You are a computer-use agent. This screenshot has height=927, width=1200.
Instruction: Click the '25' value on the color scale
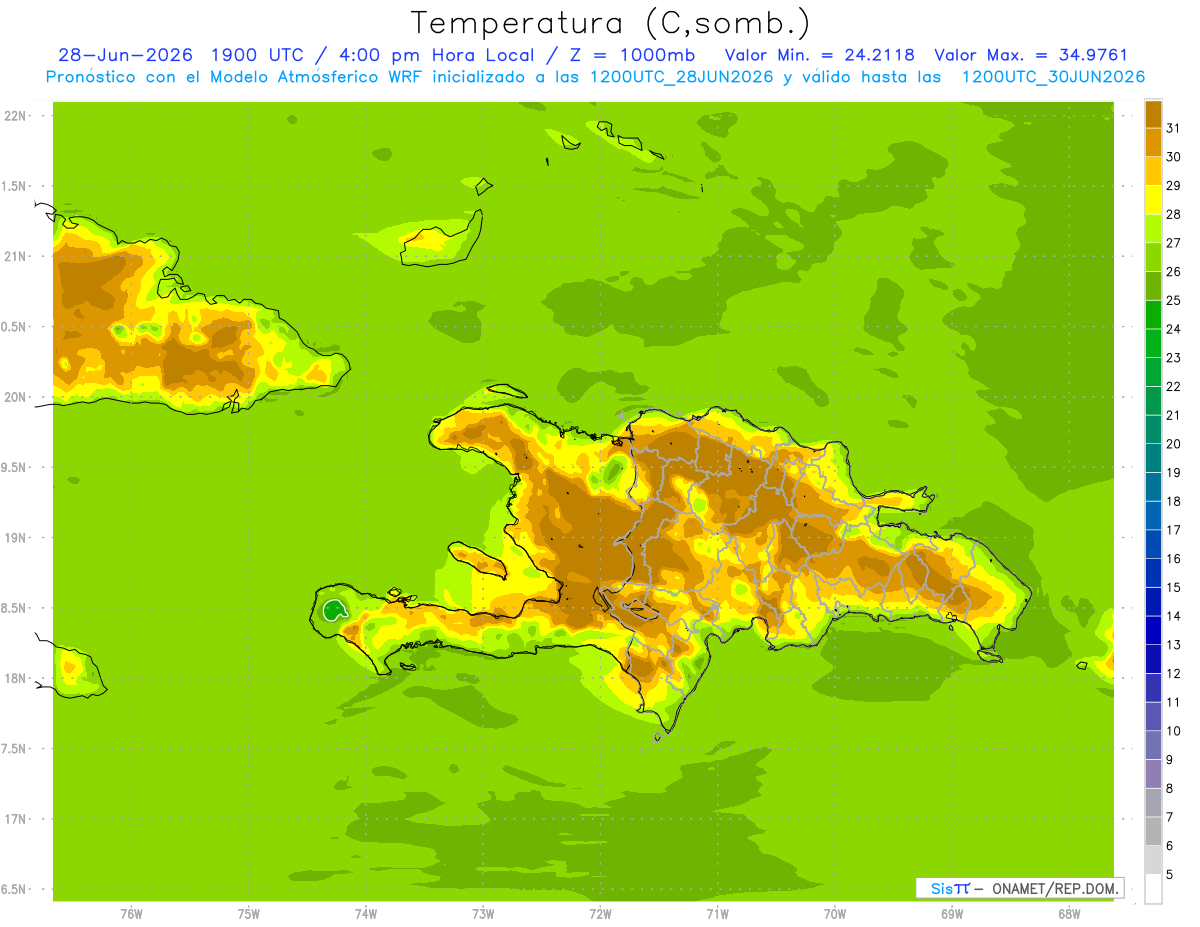[x=1174, y=300]
